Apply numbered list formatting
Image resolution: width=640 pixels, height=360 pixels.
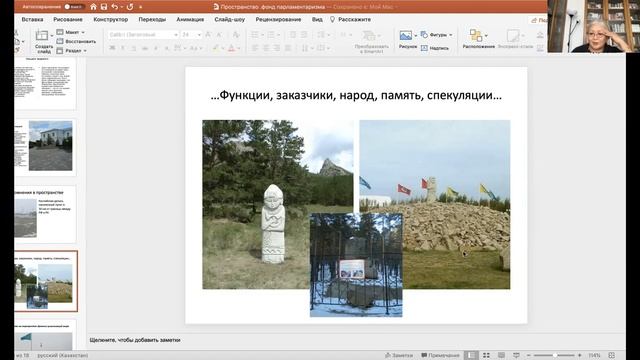click(x=271, y=35)
